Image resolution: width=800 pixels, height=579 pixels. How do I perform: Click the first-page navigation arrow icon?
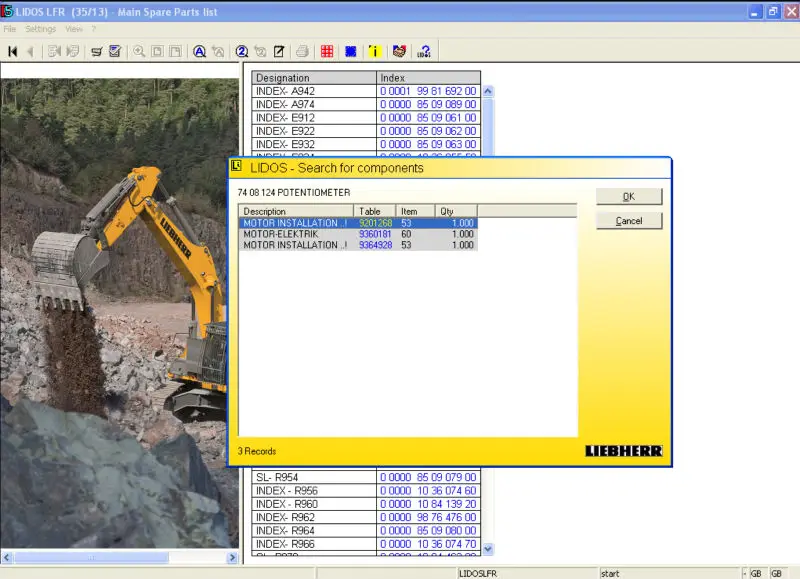pyautogui.click(x=13, y=51)
